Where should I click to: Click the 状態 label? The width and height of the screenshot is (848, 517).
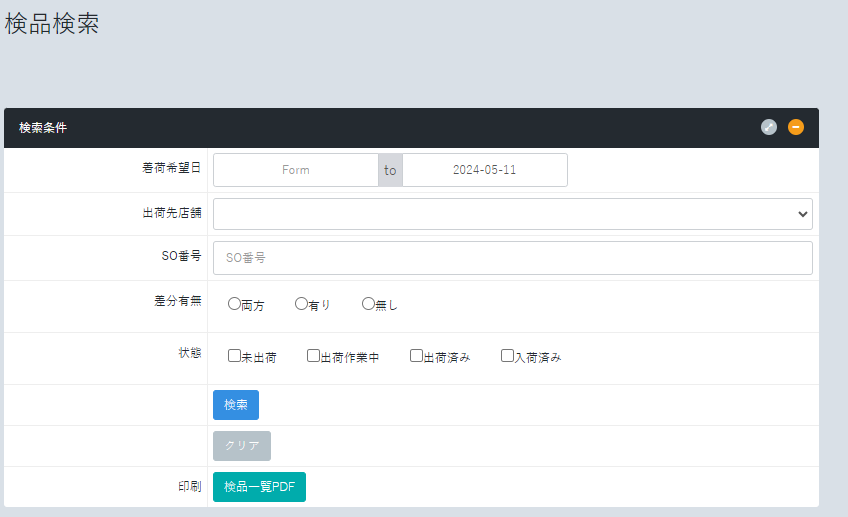(x=190, y=353)
